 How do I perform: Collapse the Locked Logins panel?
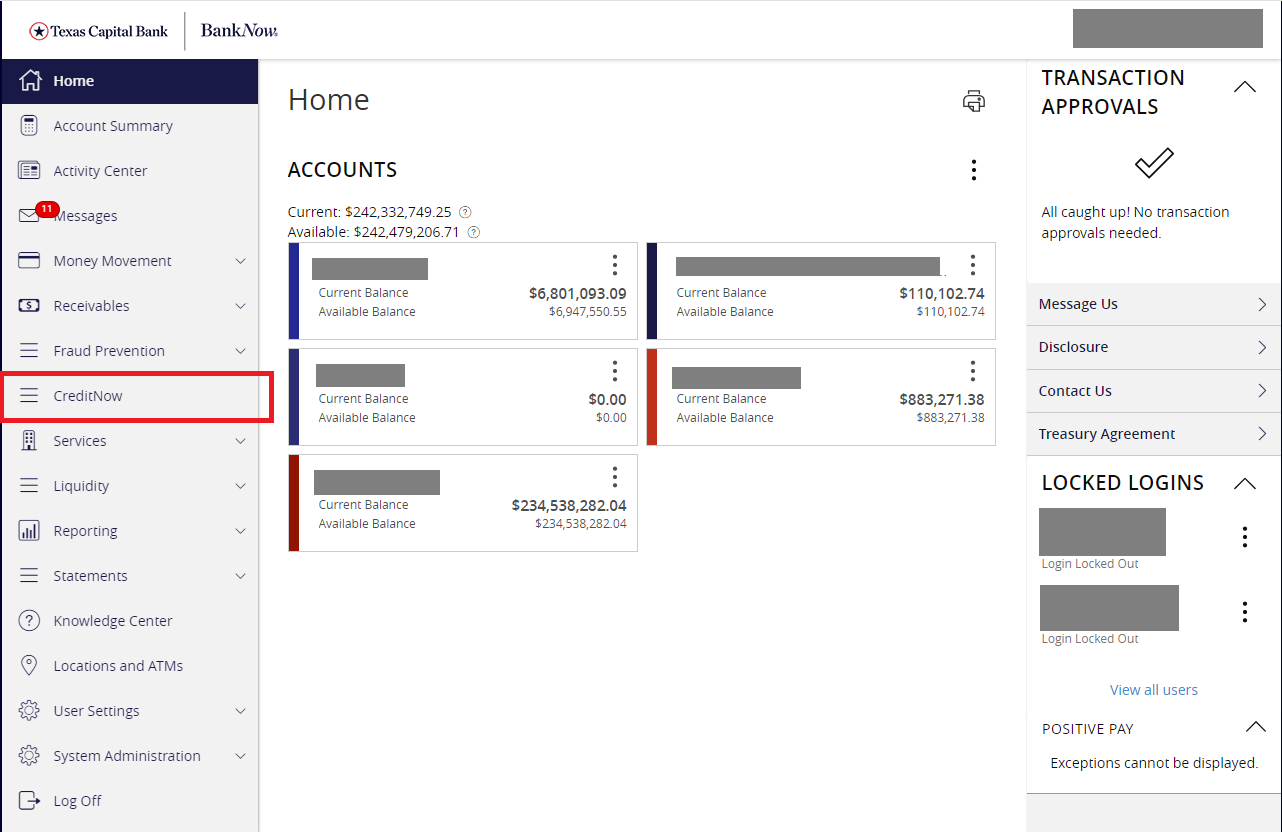click(1245, 484)
